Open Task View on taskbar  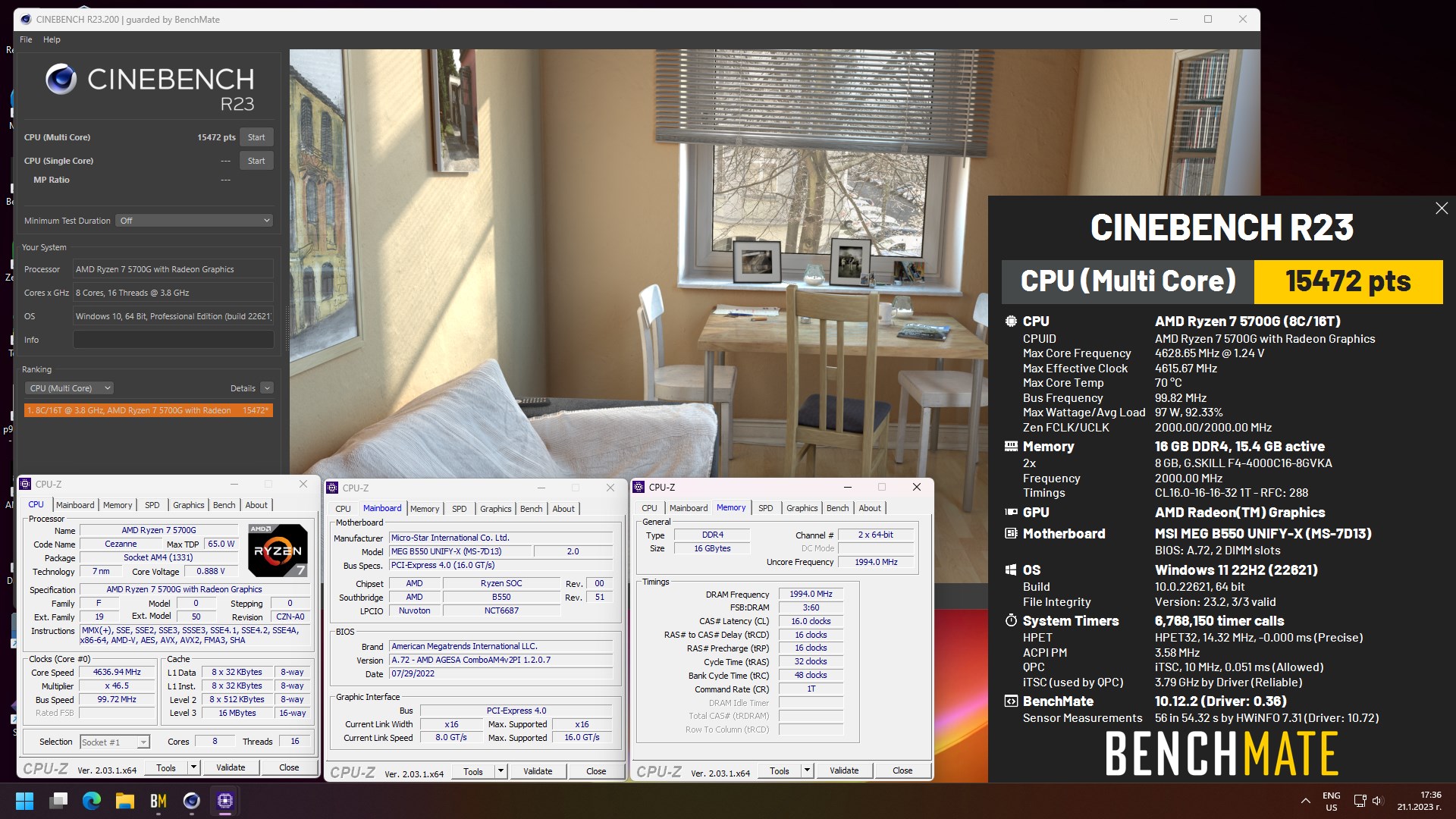click(x=58, y=801)
